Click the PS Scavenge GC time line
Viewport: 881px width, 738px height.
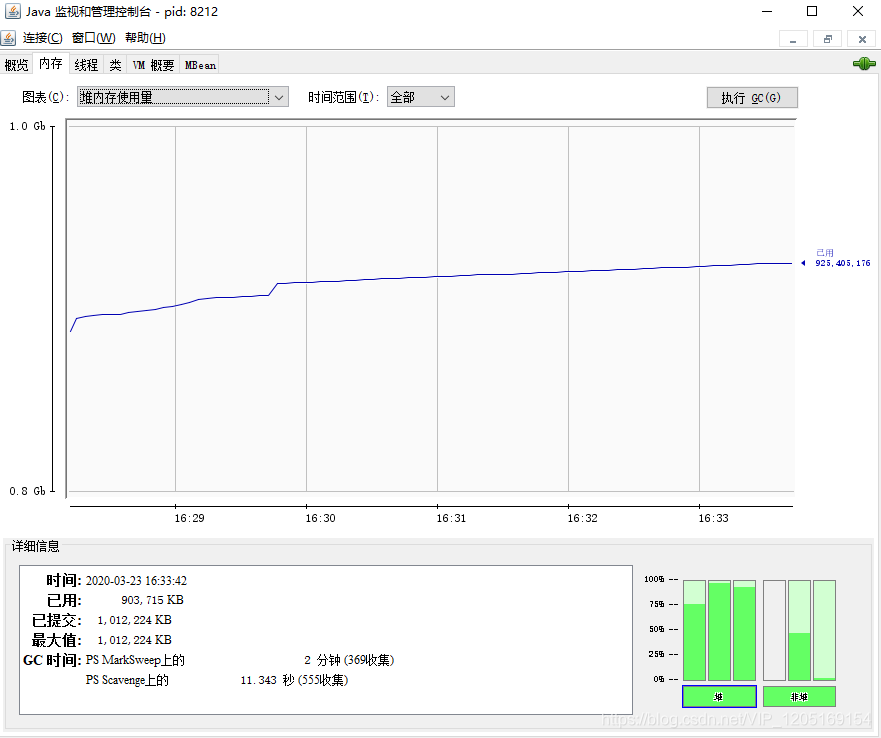217,680
